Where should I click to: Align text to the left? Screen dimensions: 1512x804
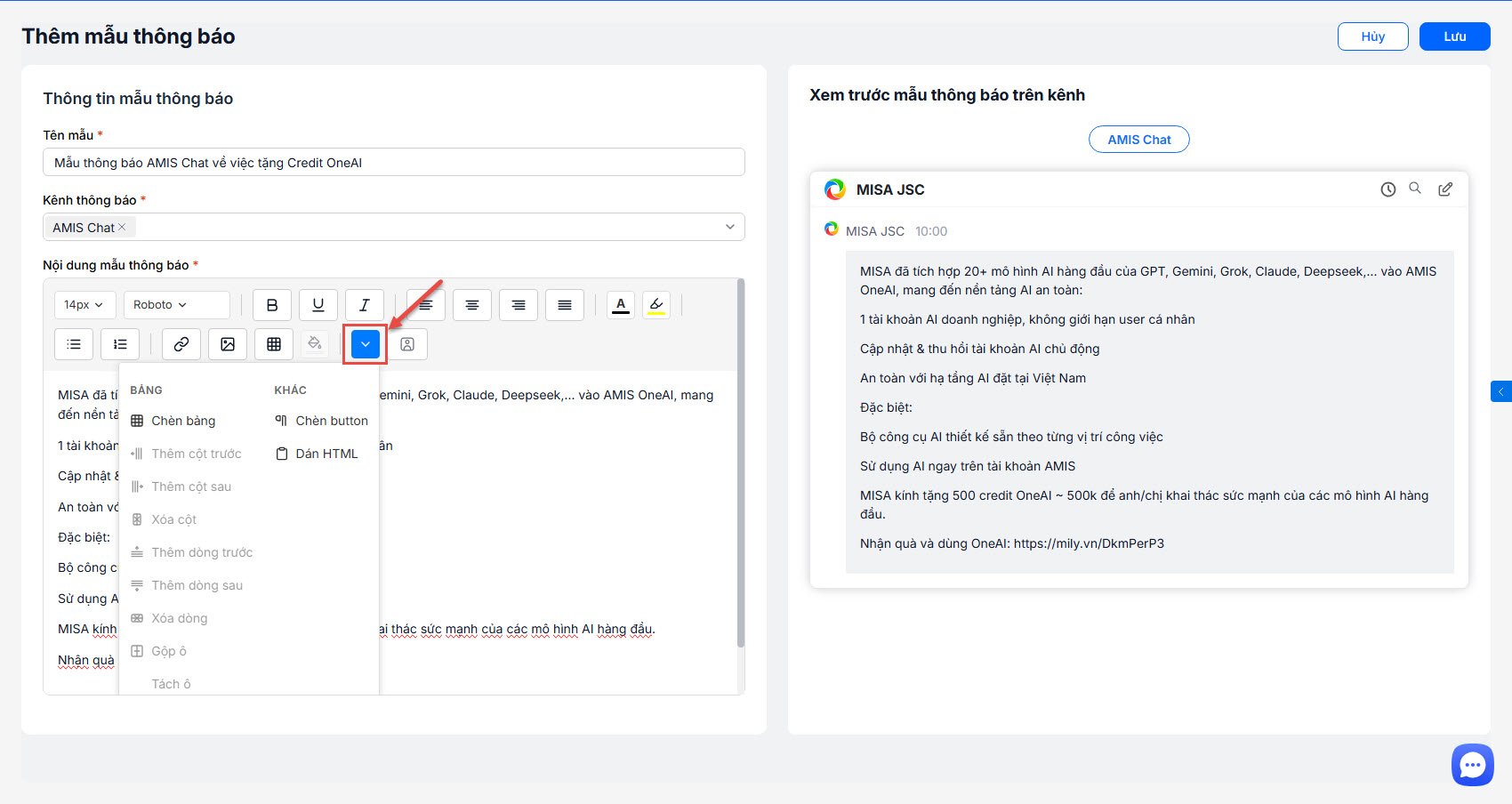tap(426, 305)
